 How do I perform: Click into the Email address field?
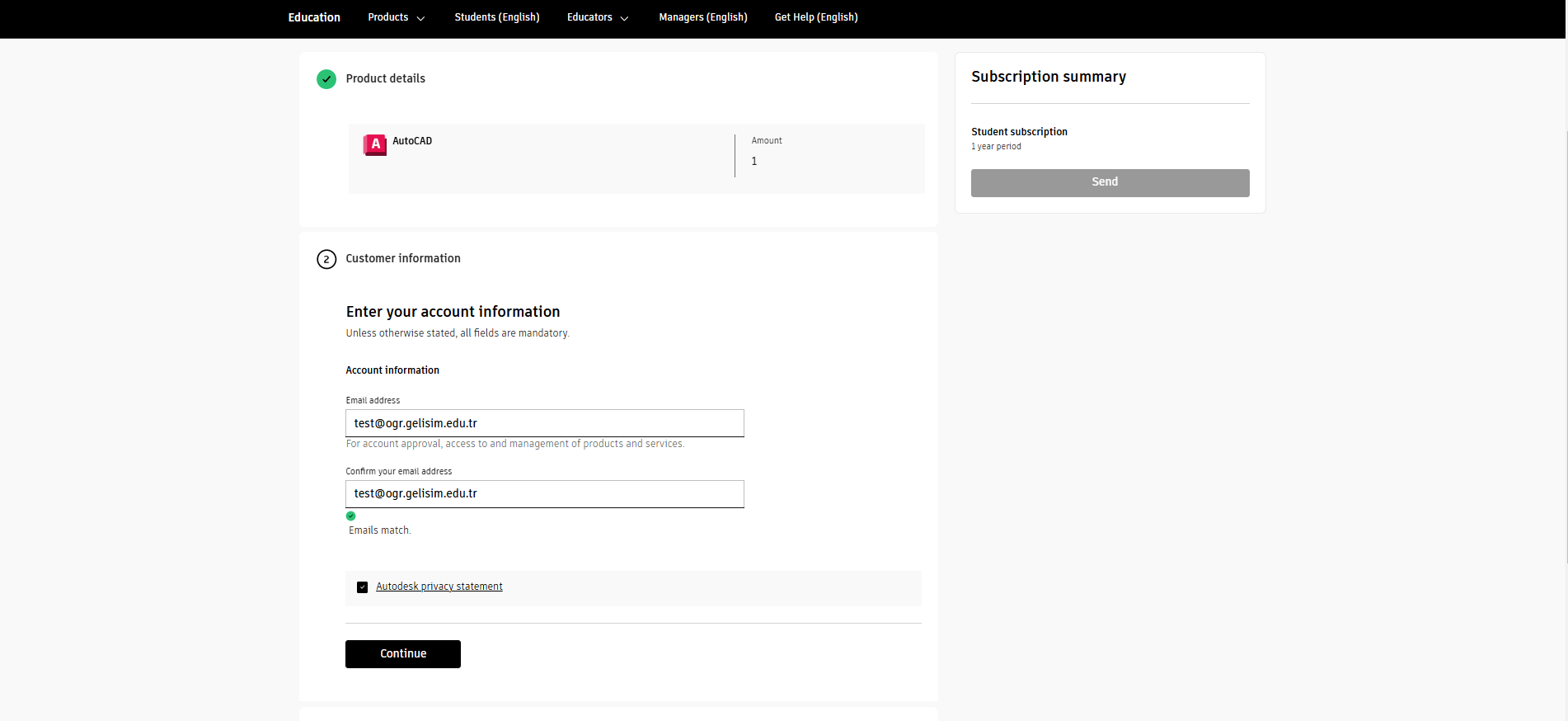tap(545, 423)
